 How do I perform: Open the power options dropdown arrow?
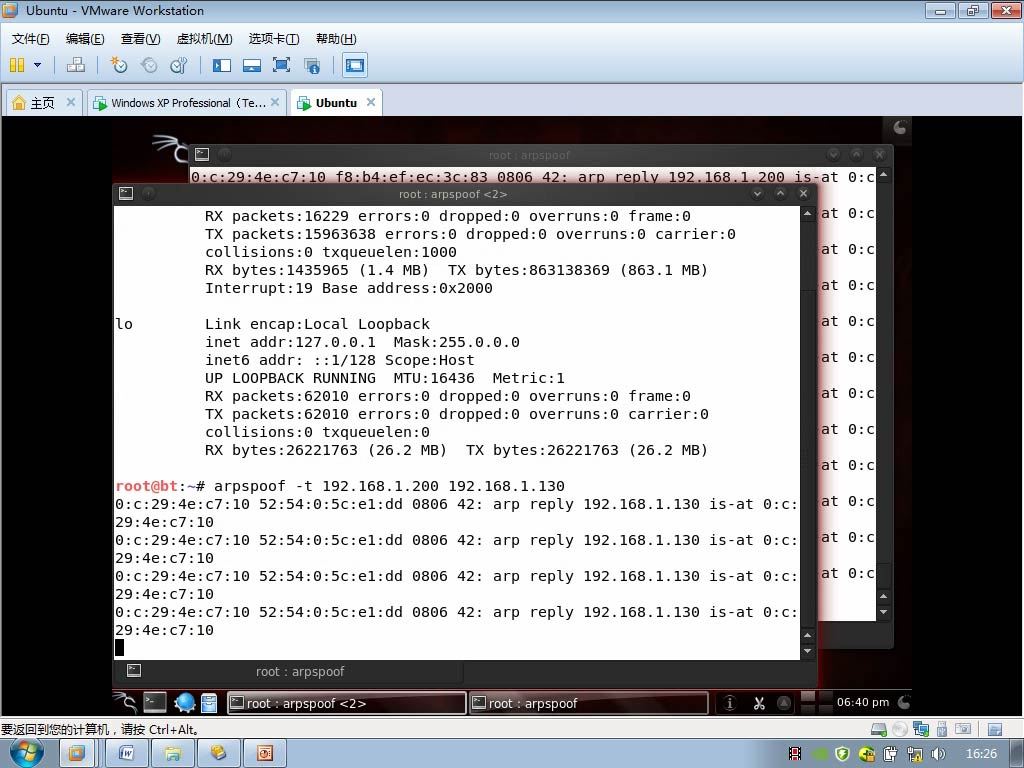[x=37, y=65]
